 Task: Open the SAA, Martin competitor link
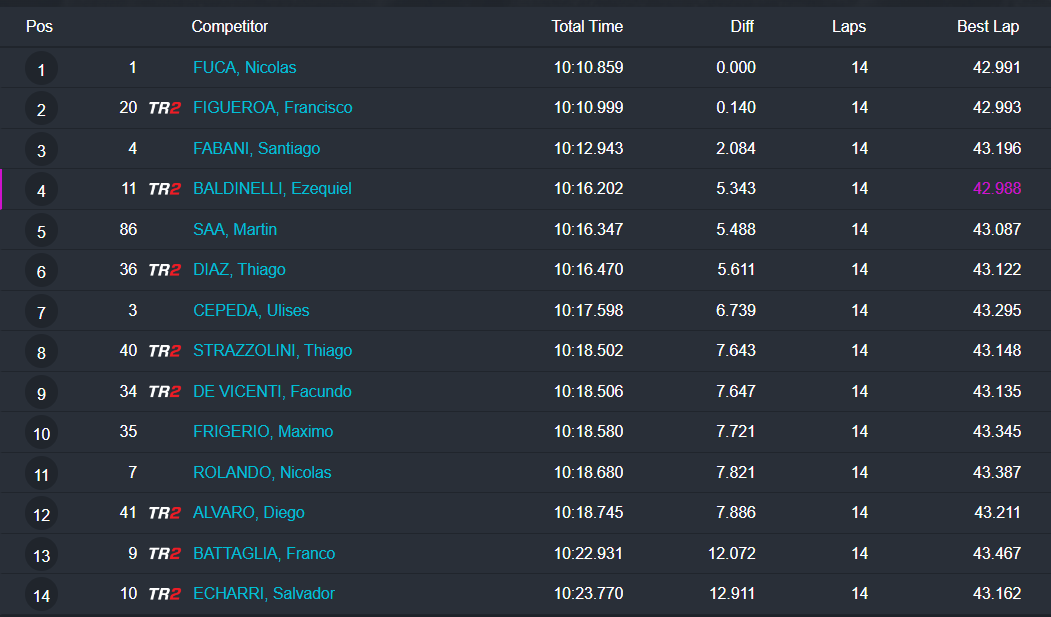click(x=235, y=230)
